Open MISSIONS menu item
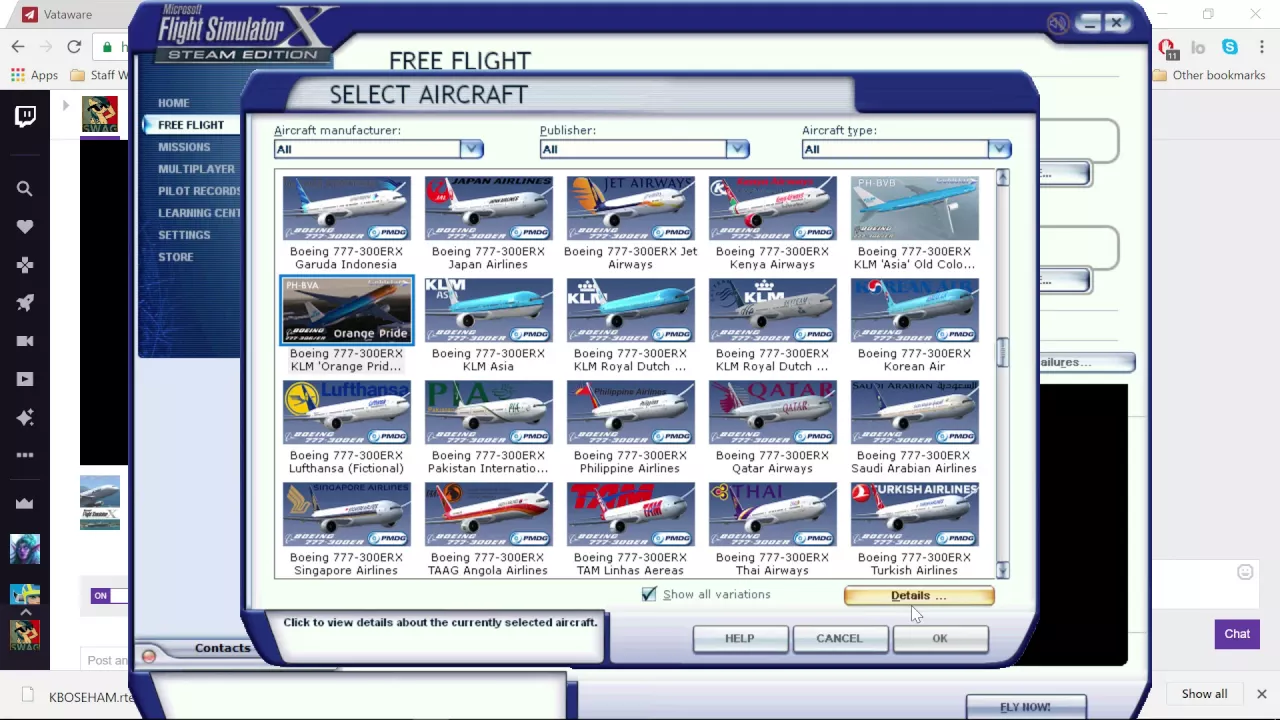Image resolution: width=1280 pixels, height=720 pixels. click(x=184, y=147)
